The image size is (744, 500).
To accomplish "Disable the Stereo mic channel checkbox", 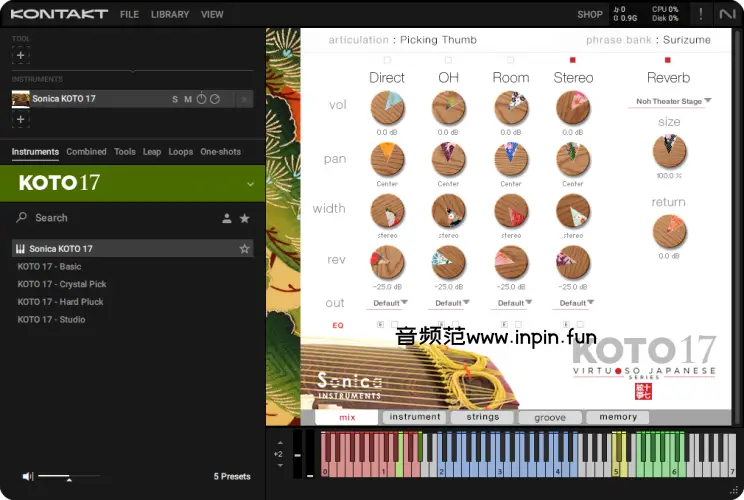I will point(573,60).
